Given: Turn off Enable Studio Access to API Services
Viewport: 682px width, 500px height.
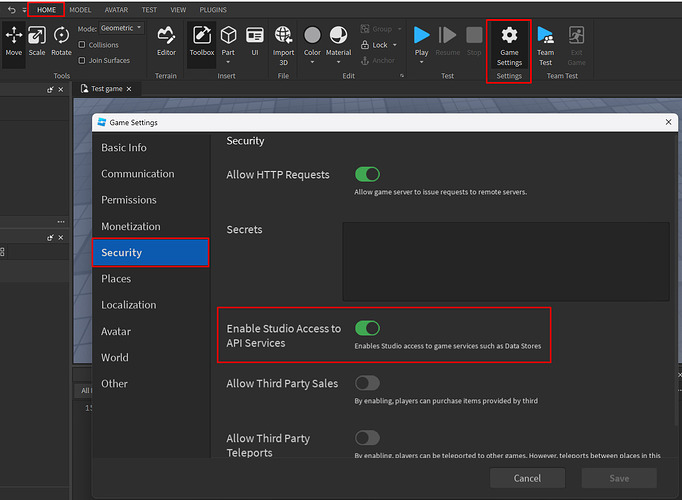Looking at the screenshot, I should [367, 328].
